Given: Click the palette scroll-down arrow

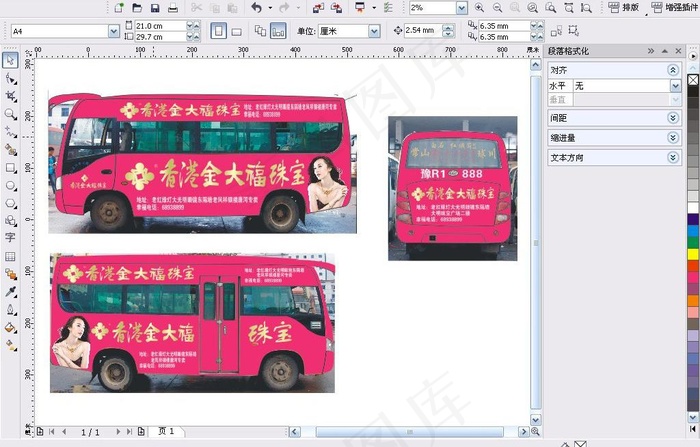Looking at the screenshot, I should click(693, 417).
